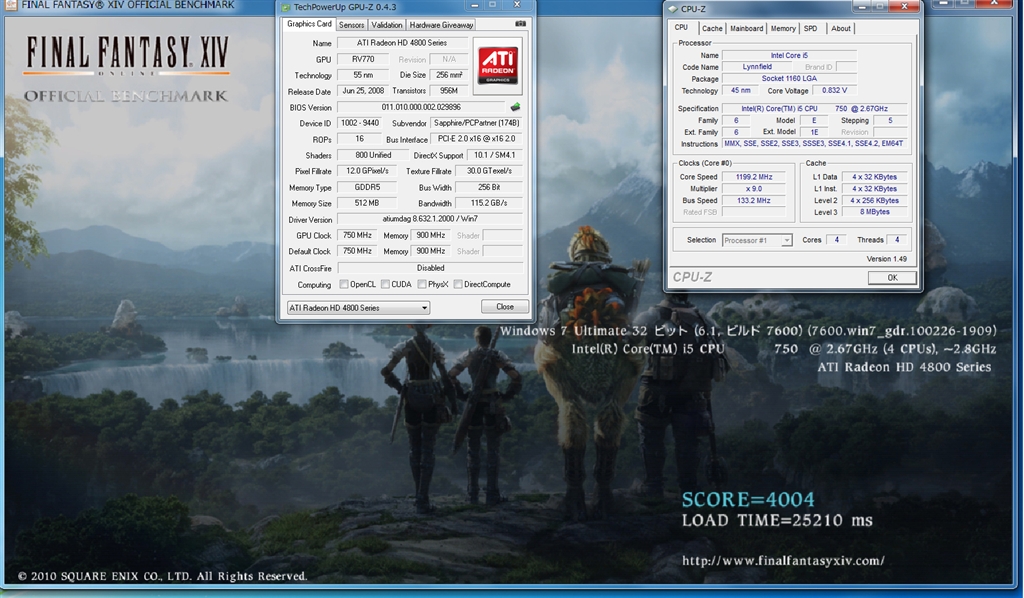Click the CPU-Z title bar app icon
The height and width of the screenshot is (598, 1024).
click(673, 9)
